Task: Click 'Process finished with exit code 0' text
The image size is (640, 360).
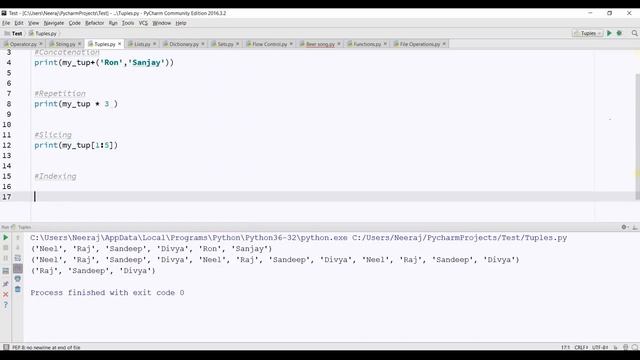Action: click(107, 293)
